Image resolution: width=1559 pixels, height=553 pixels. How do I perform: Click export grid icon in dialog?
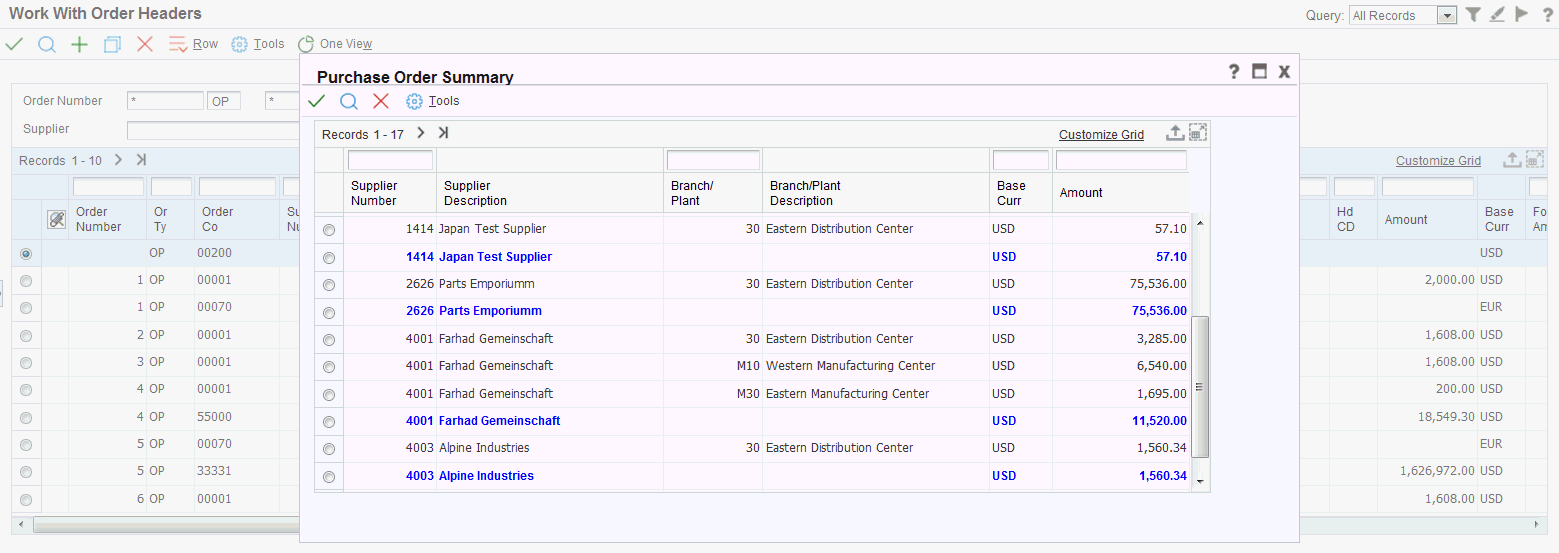(1175, 133)
